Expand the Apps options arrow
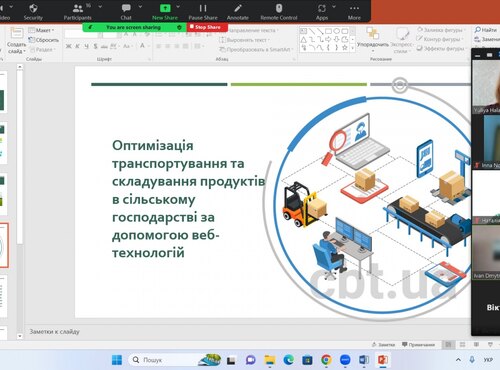 click(x=334, y=7)
